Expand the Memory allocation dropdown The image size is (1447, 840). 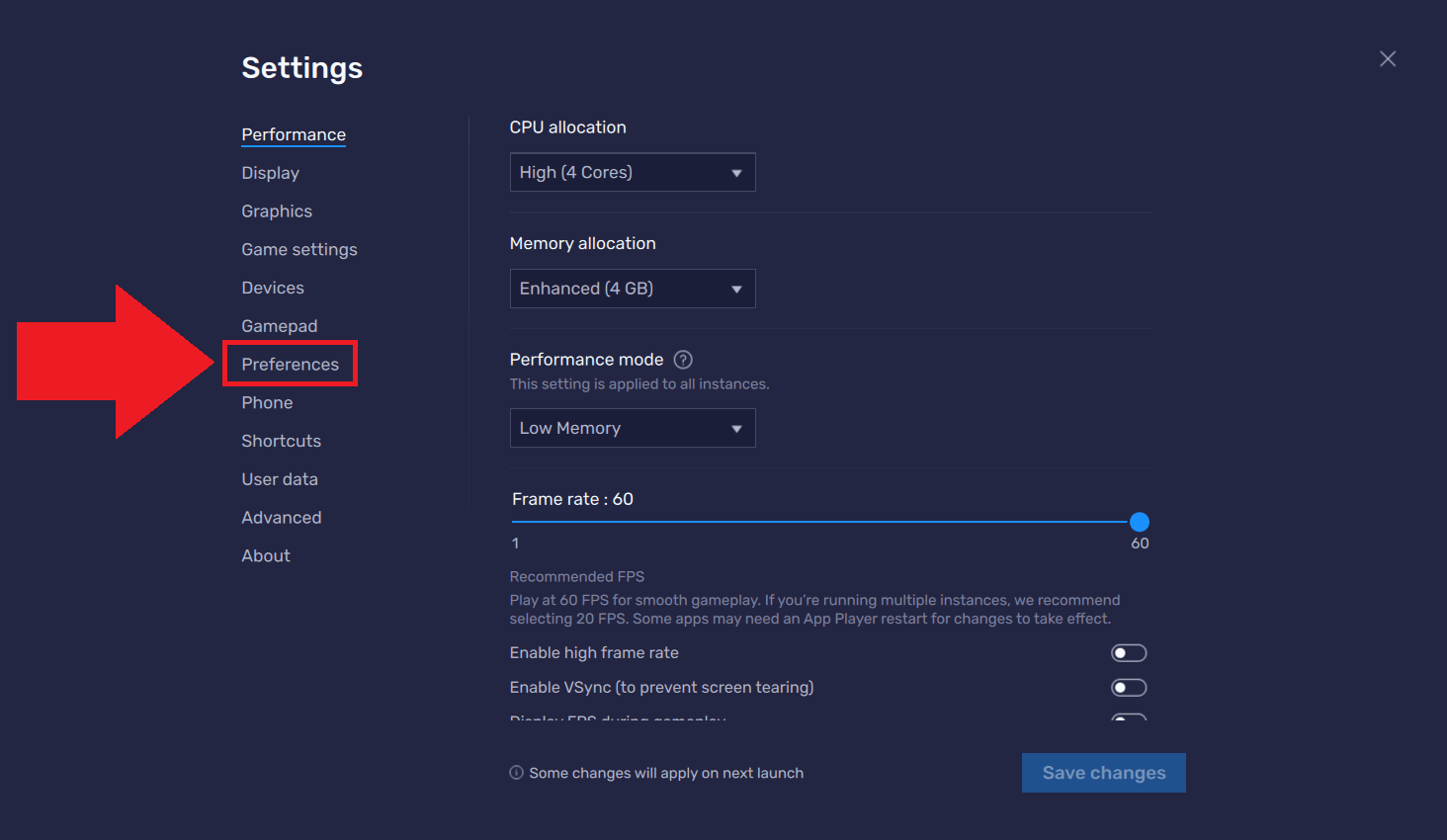pyautogui.click(x=633, y=289)
